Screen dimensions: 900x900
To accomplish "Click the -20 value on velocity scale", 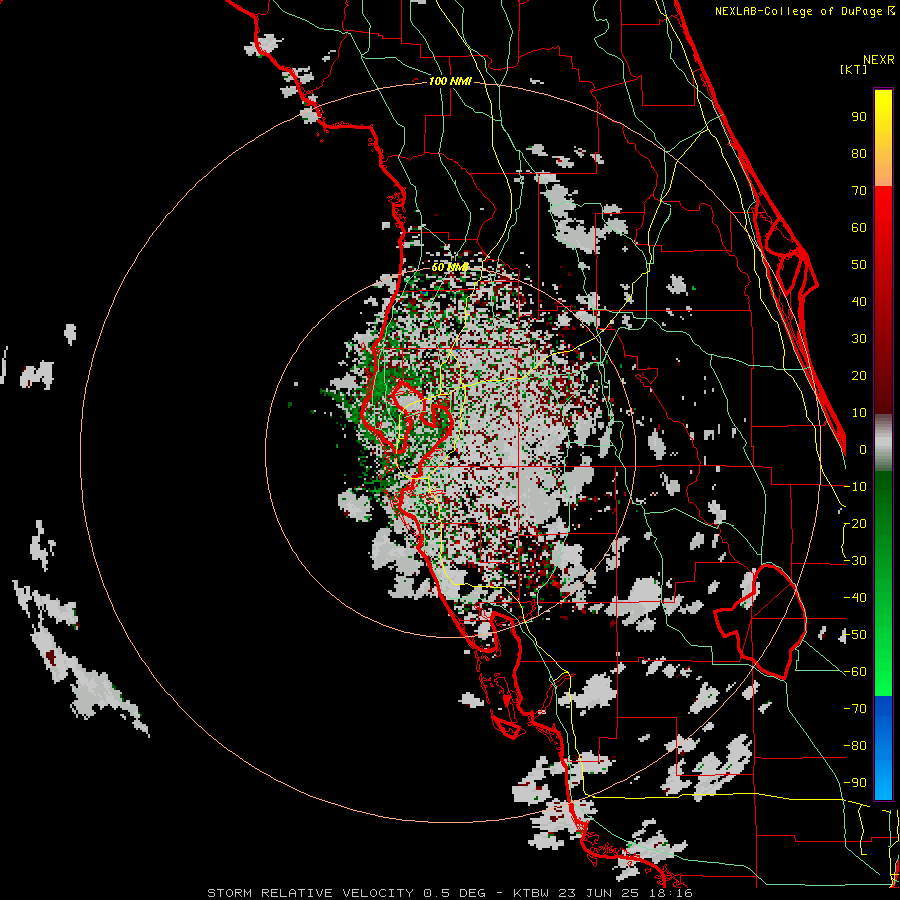I will pyautogui.click(x=855, y=524).
